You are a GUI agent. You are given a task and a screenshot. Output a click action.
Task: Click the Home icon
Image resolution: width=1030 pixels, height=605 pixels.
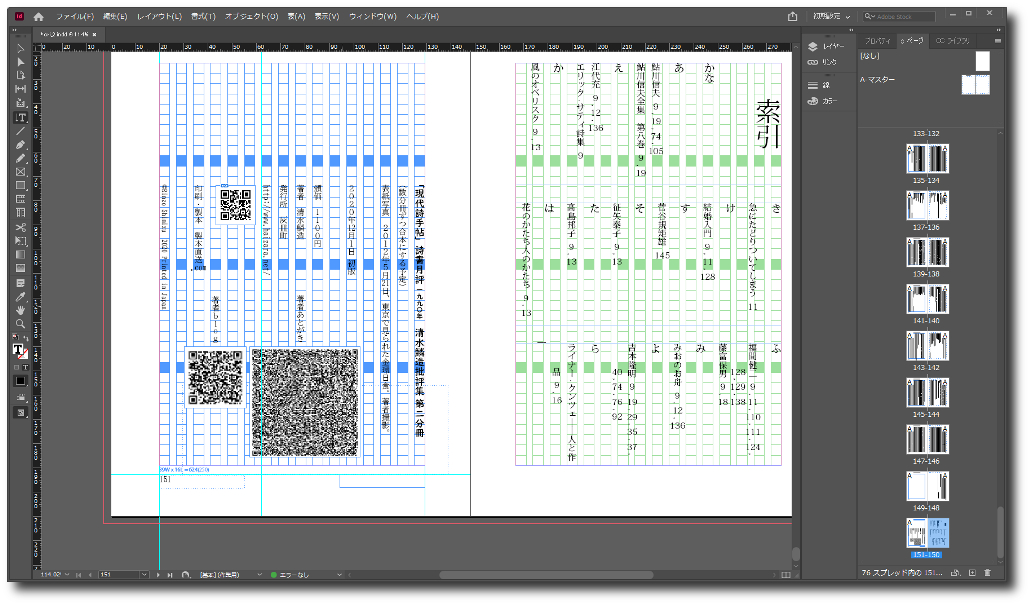tap(38, 17)
